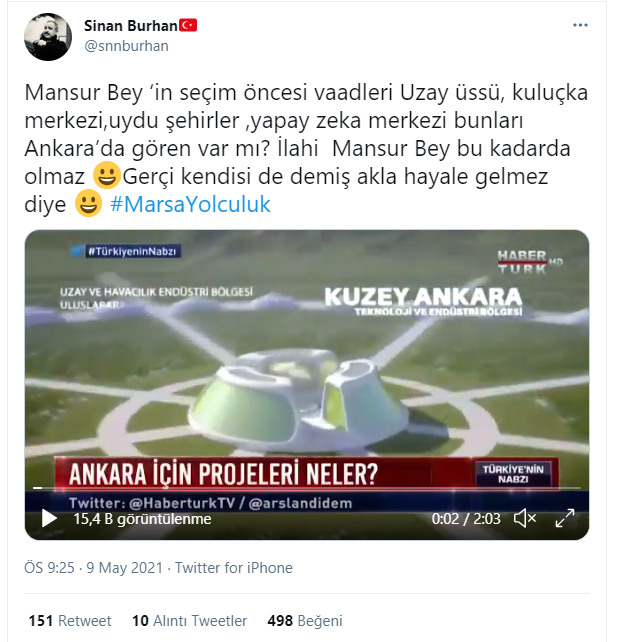Open the Twitter for iPhone source link
This screenshot has height=642, width=617.
click(234, 568)
